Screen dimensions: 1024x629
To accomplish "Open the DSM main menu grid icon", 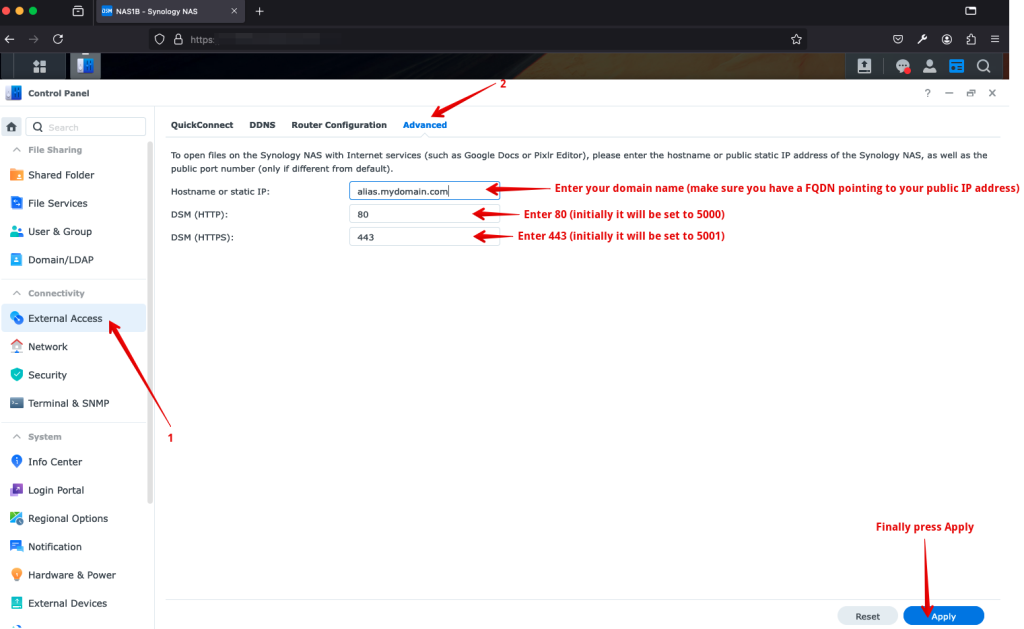I will click(x=40, y=66).
